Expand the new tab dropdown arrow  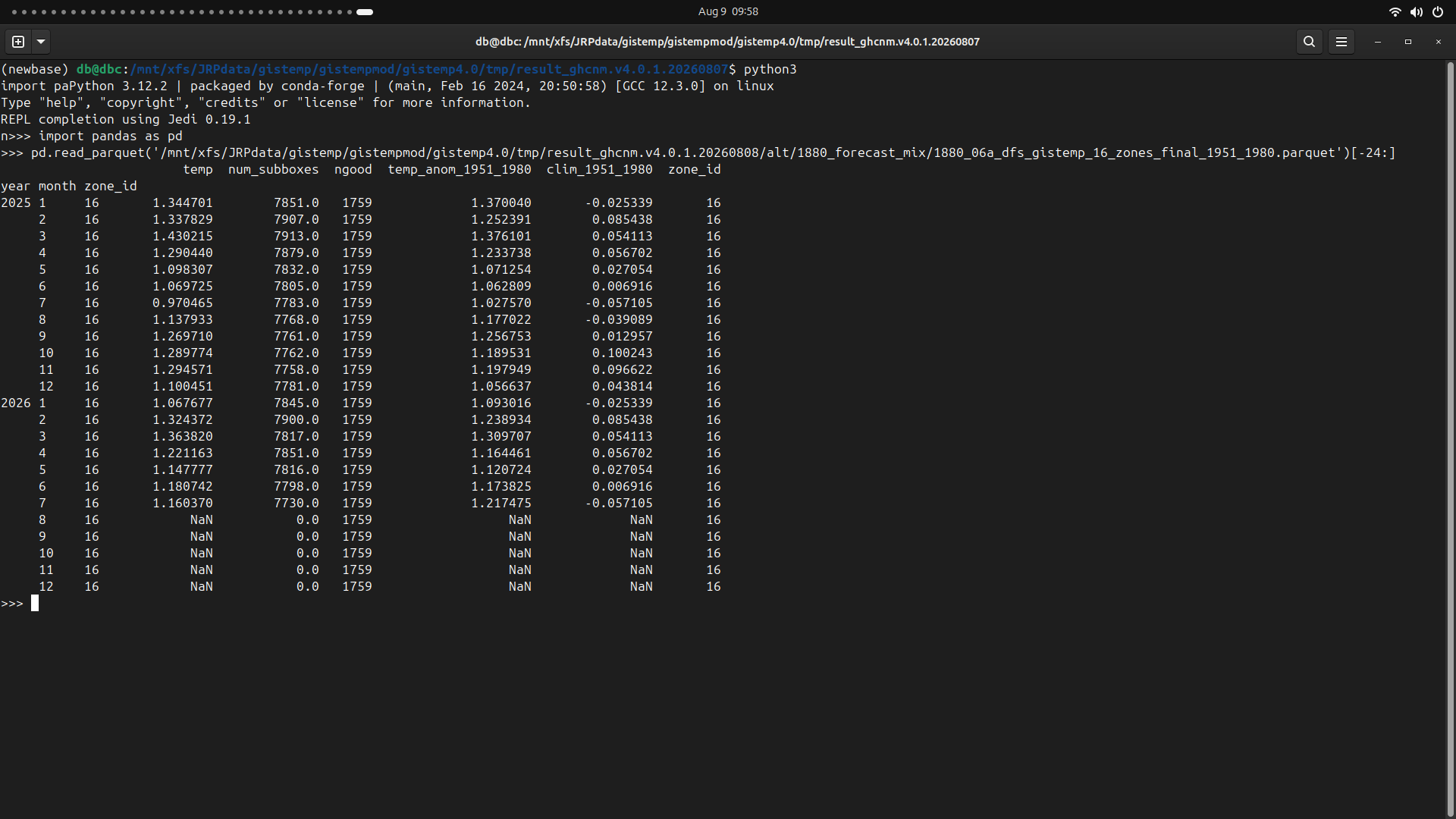point(41,42)
